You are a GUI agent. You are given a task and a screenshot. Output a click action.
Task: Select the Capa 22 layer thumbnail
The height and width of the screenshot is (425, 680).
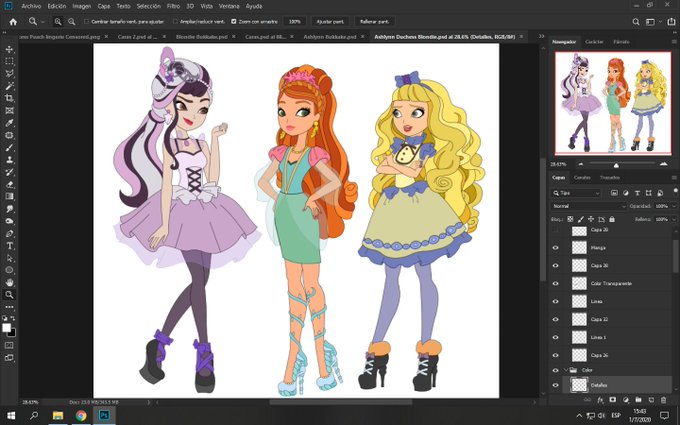[579, 319]
